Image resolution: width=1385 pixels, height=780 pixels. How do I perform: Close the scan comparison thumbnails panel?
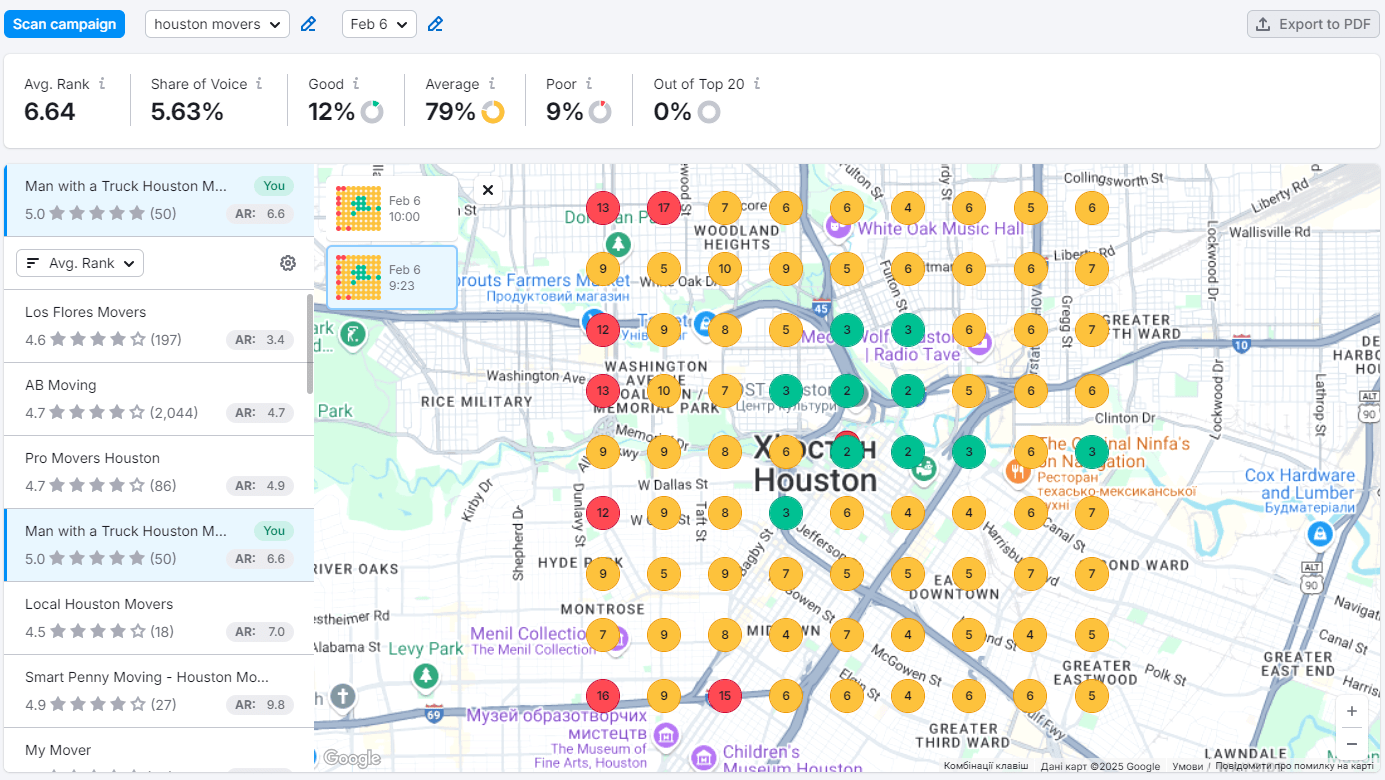pyautogui.click(x=487, y=190)
